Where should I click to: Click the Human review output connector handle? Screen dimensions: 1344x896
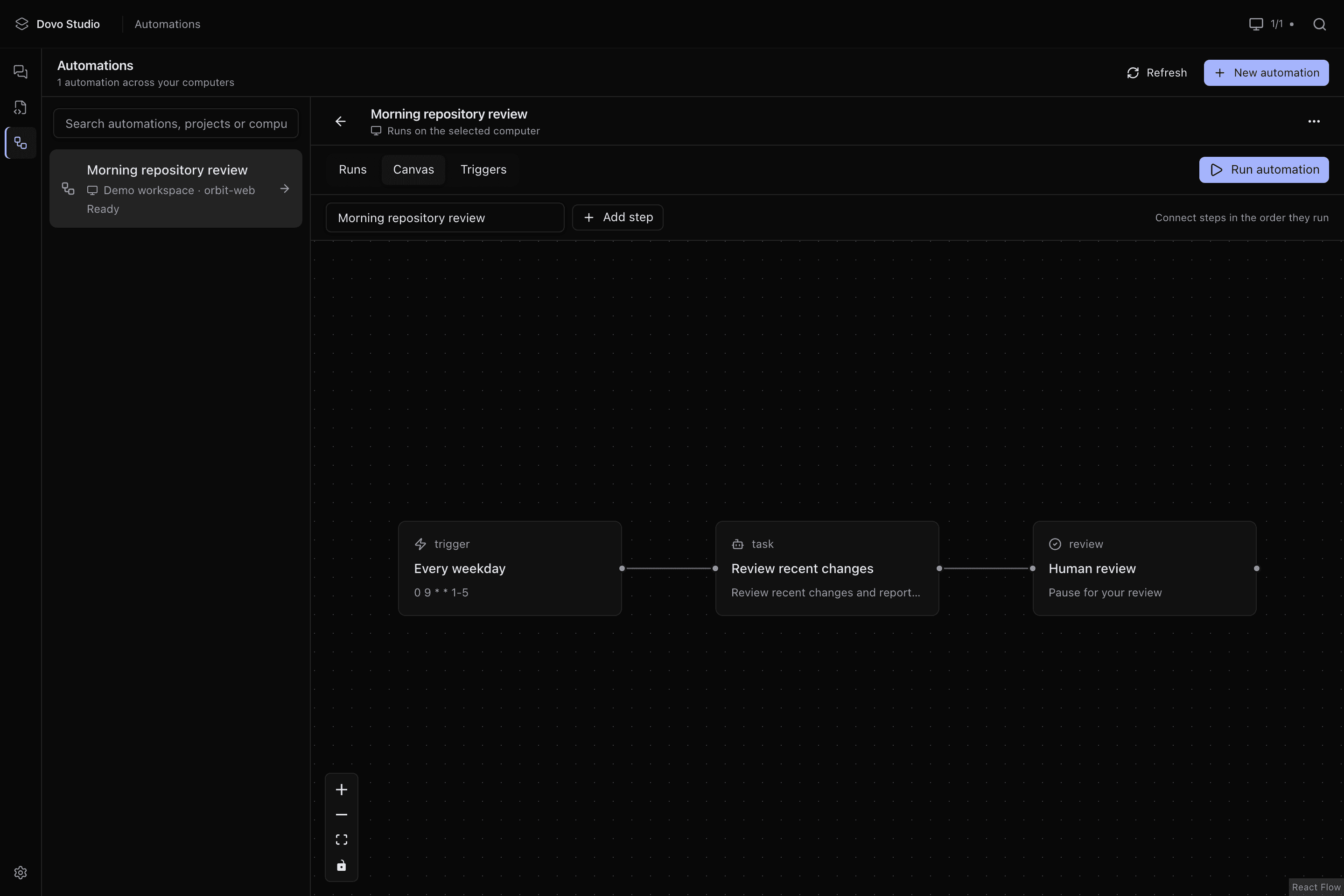click(1256, 568)
